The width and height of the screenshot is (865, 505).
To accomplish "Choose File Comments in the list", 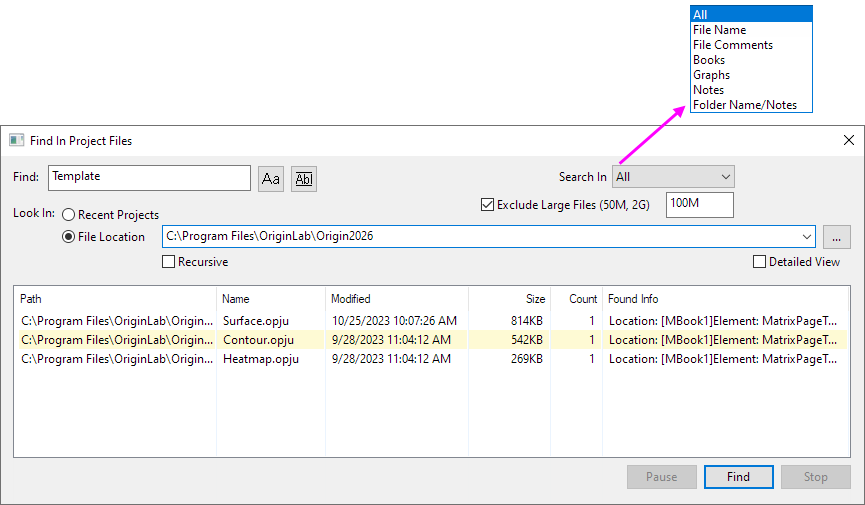I will 732,45.
